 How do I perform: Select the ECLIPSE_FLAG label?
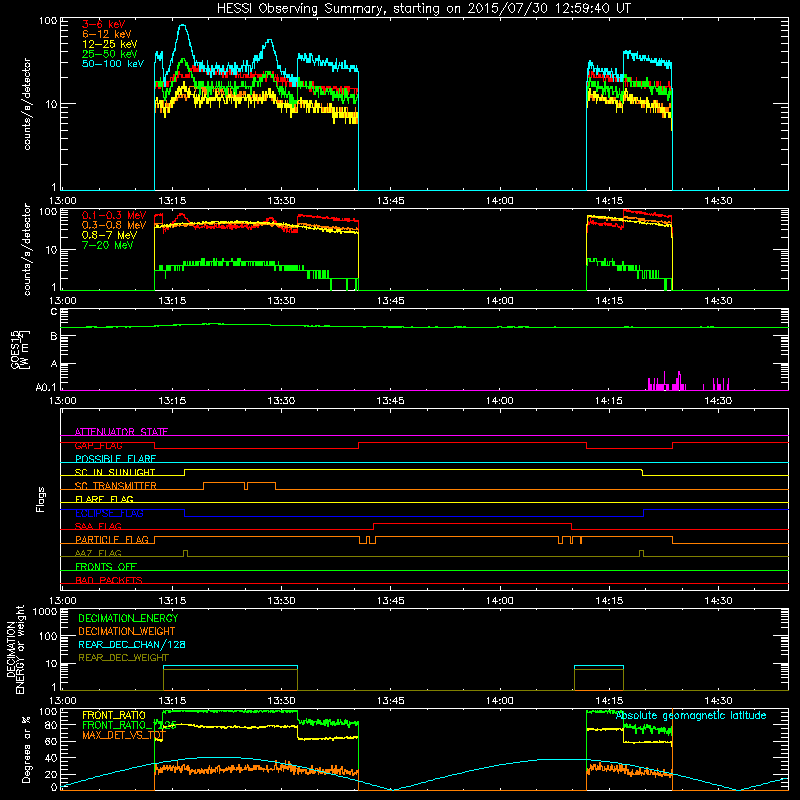click(x=109, y=513)
